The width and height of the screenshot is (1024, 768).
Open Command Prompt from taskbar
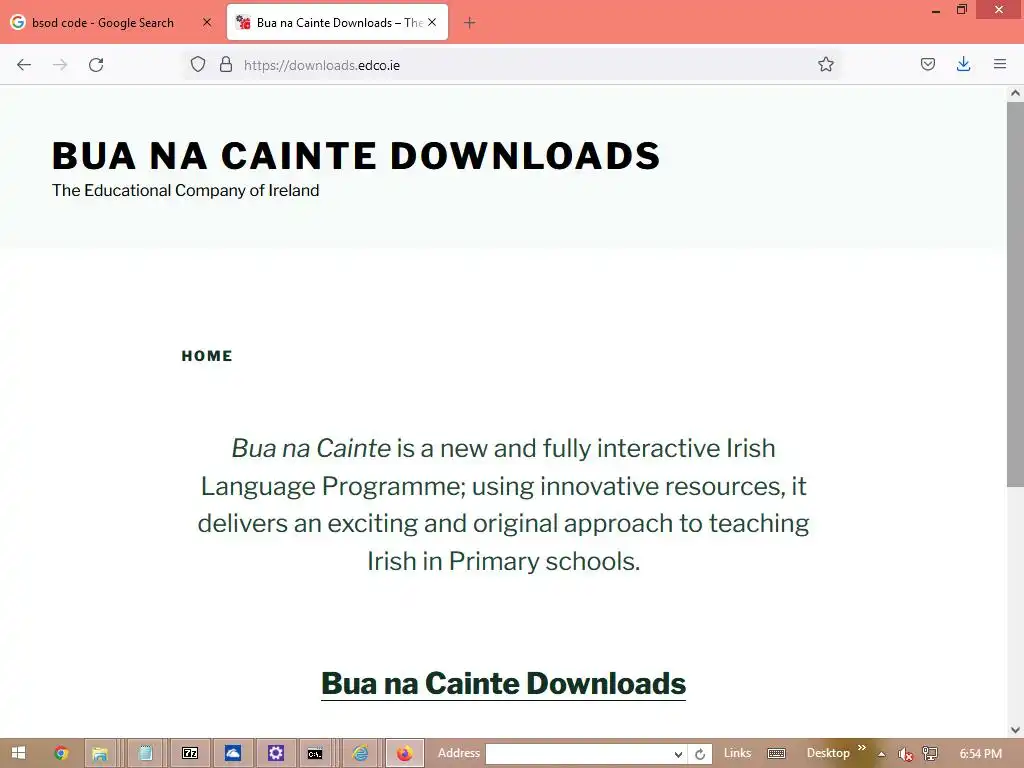click(315, 754)
